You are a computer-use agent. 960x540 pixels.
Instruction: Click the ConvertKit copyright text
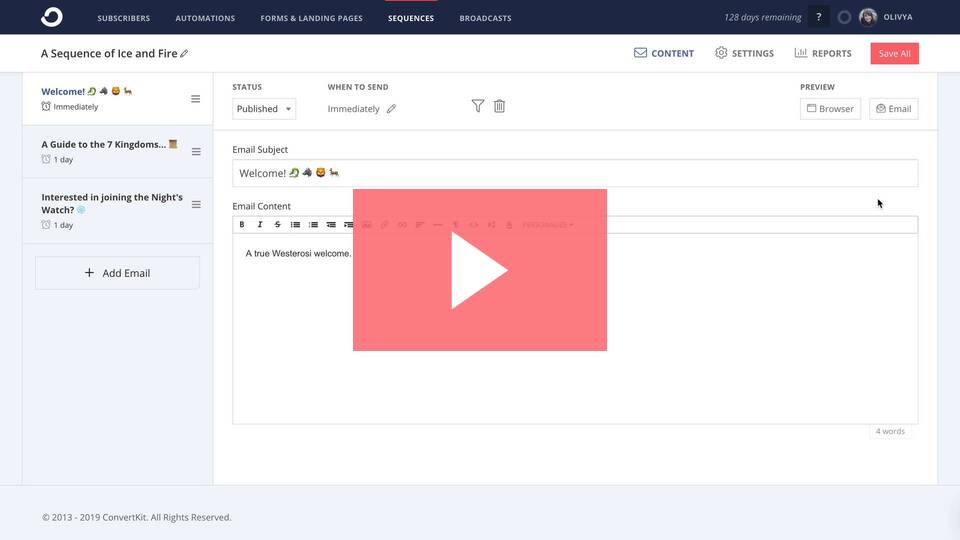tap(137, 517)
